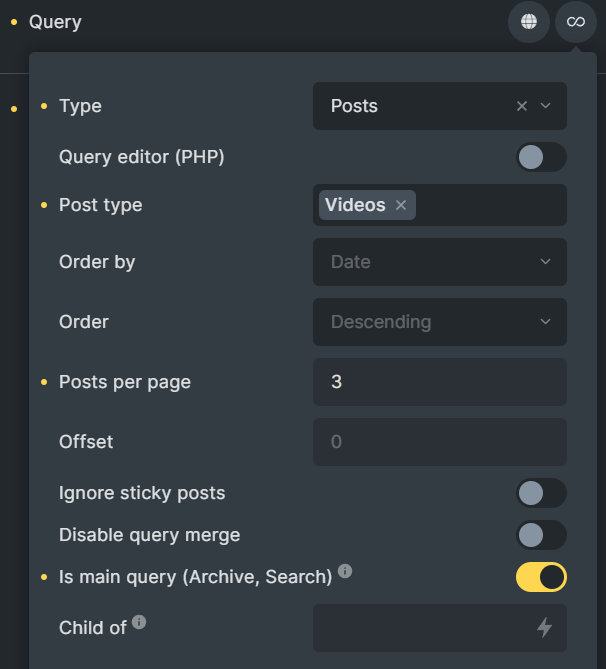Screen dimensions: 606x669
Task: Click the globe icon in Query header
Action: point(529,22)
